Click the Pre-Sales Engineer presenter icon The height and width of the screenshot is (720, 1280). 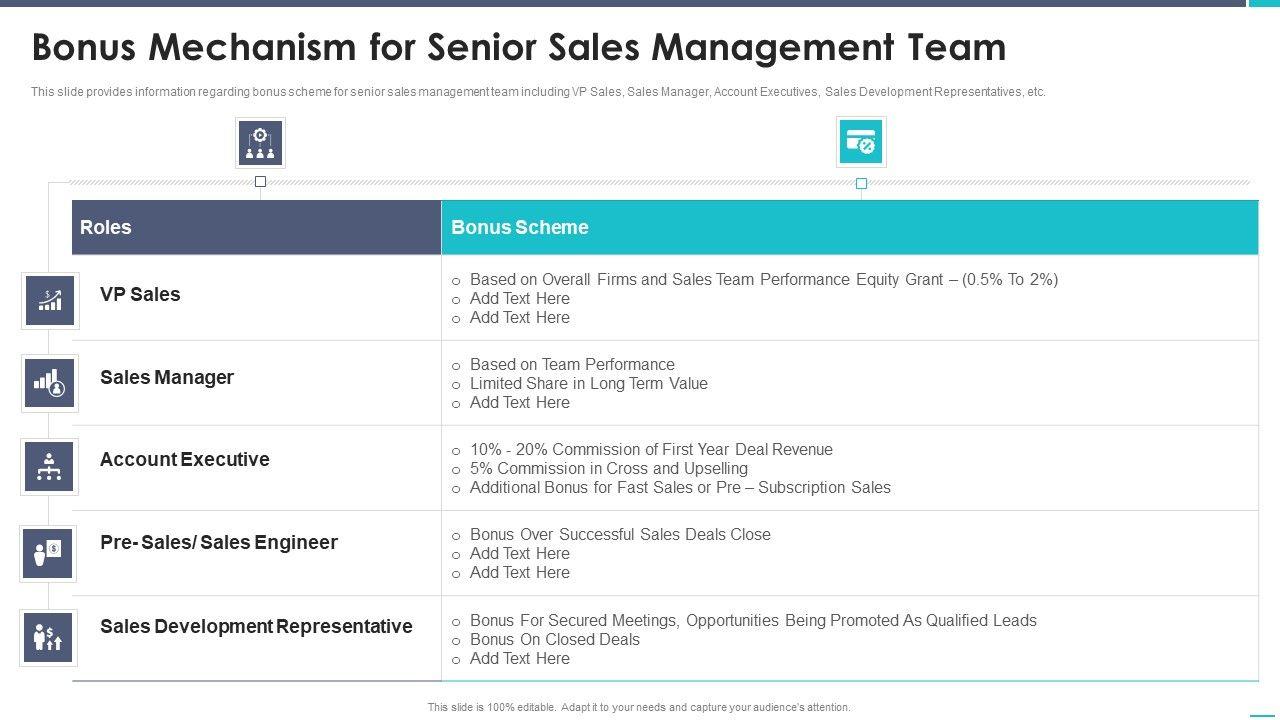point(49,553)
